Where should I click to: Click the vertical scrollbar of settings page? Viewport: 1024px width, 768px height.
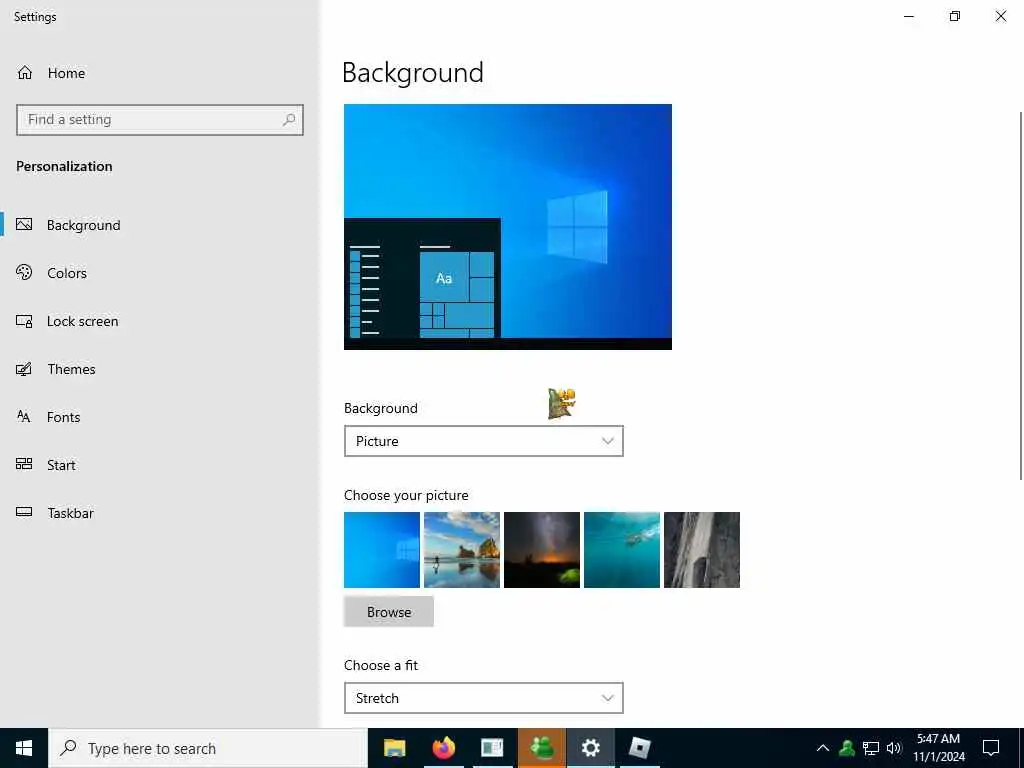pyautogui.click(x=1021, y=296)
